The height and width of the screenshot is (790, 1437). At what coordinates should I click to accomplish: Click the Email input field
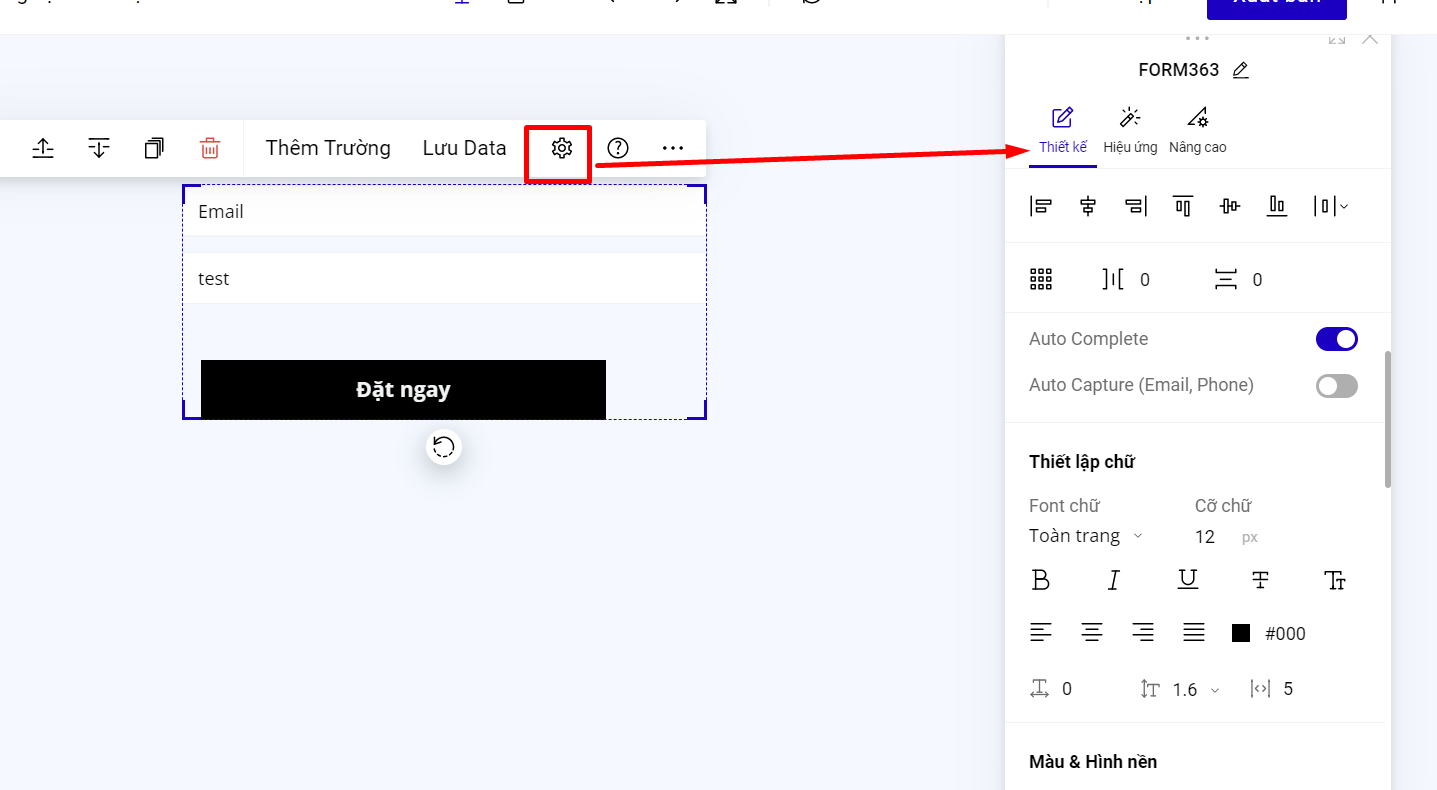[x=444, y=212]
